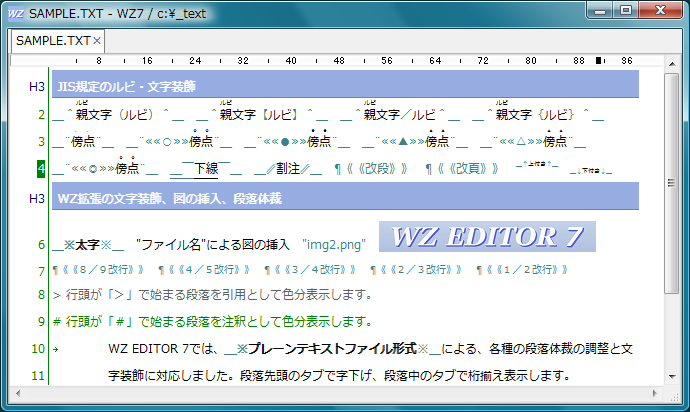Click the '《《改頁》》' marker
Viewport: 690px width, 412px height.
pos(468,169)
